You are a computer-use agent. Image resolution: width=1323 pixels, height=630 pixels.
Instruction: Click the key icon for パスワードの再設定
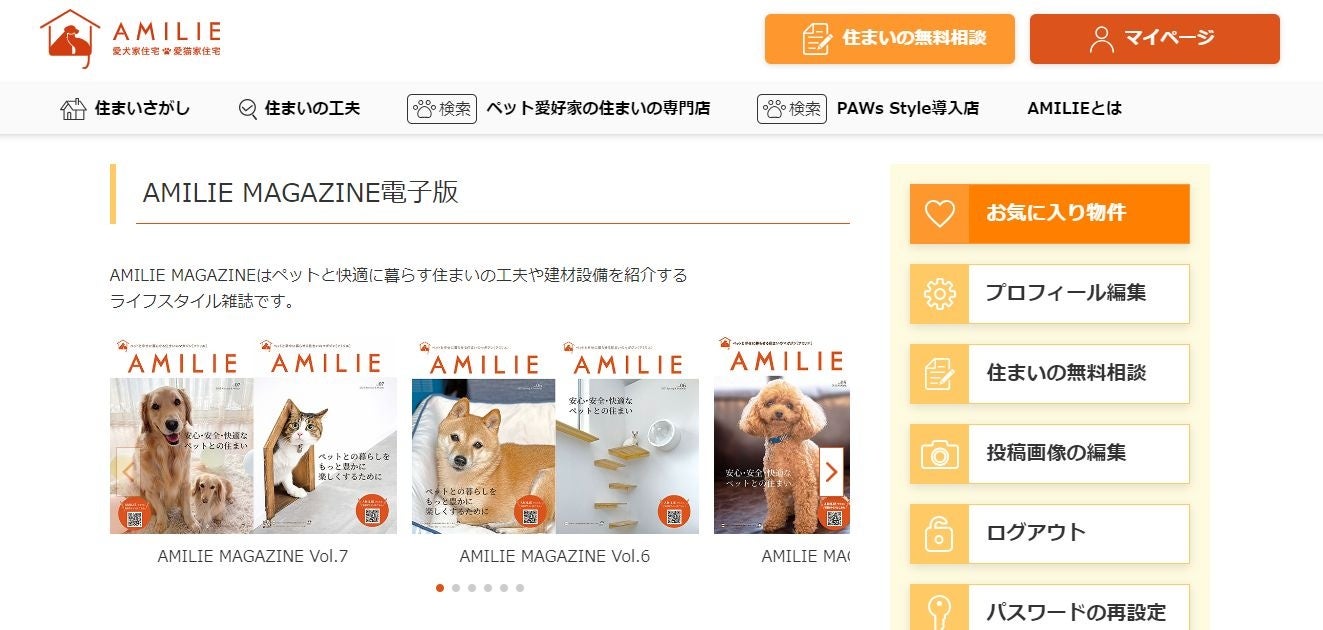[x=939, y=610]
